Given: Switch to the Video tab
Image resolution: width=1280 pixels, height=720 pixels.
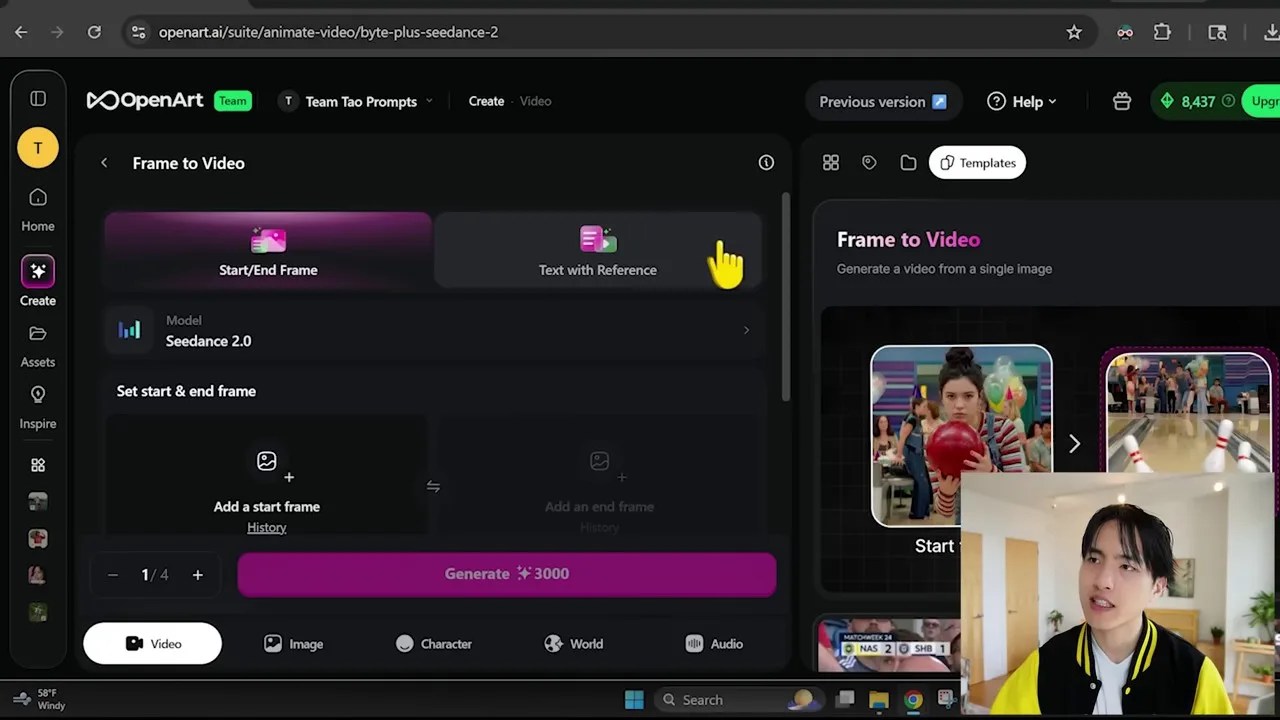Looking at the screenshot, I should (x=152, y=643).
